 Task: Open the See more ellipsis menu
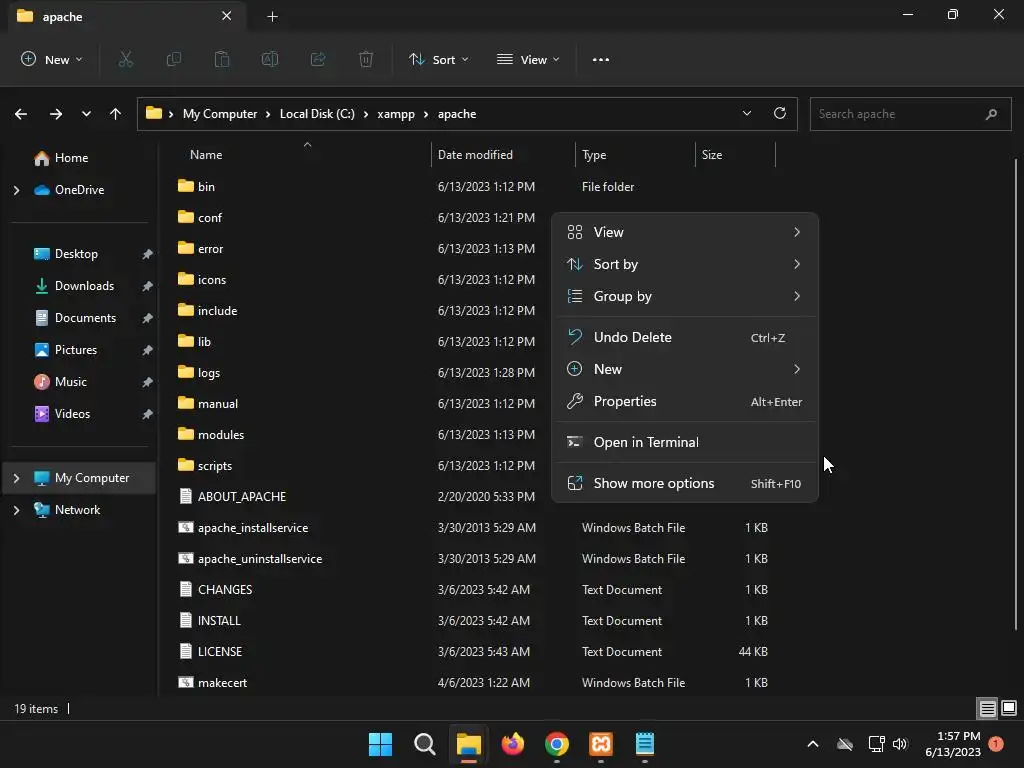coord(601,59)
